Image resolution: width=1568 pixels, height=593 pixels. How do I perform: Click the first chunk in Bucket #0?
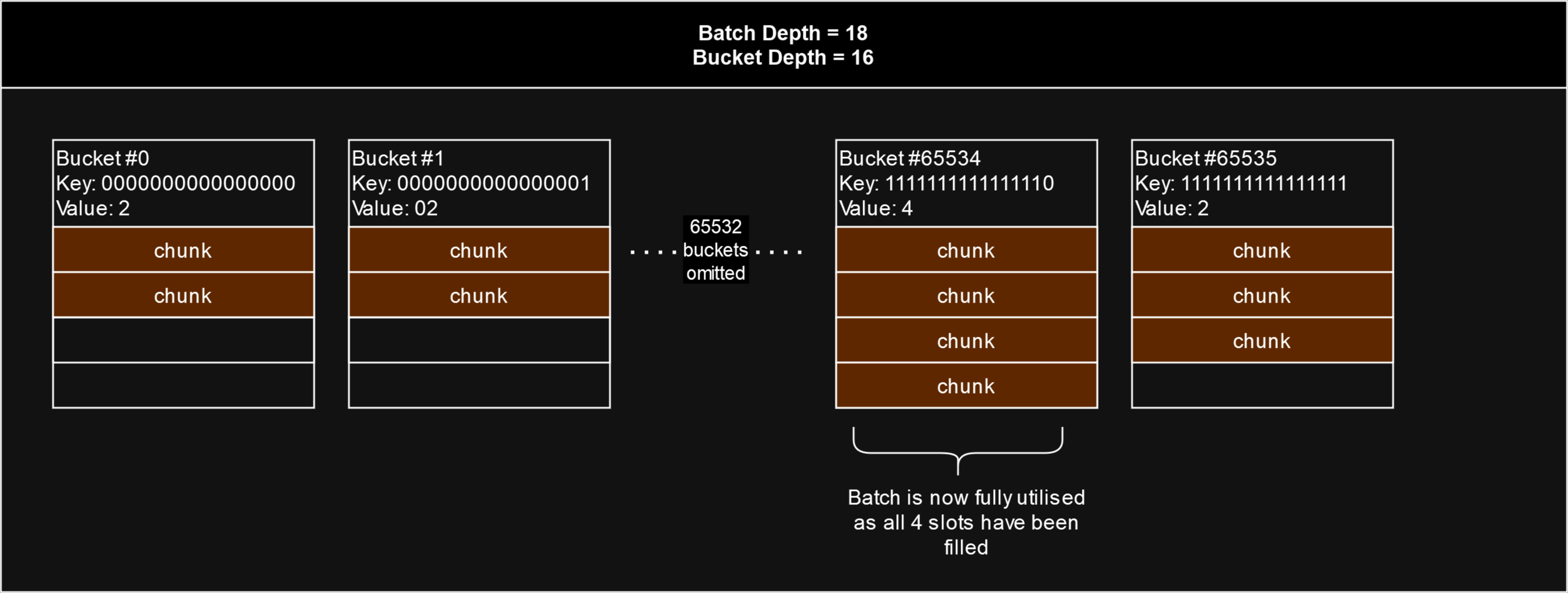(183, 250)
